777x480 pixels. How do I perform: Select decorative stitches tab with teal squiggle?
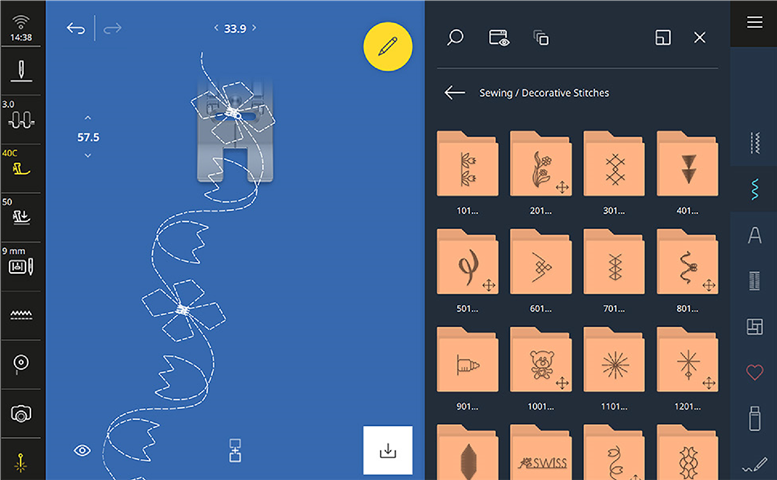[x=754, y=189]
